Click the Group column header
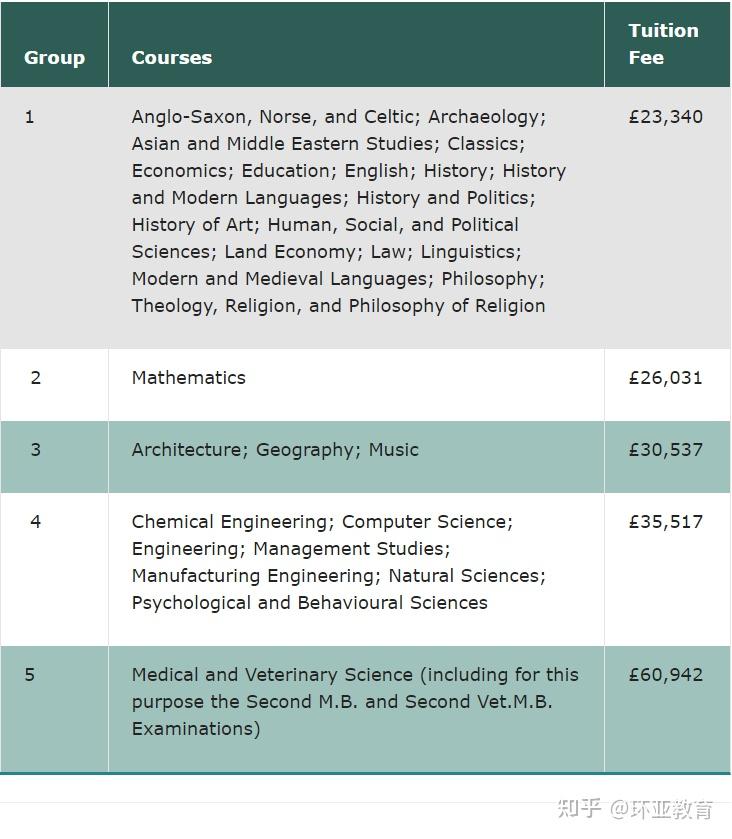 (54, 58)
